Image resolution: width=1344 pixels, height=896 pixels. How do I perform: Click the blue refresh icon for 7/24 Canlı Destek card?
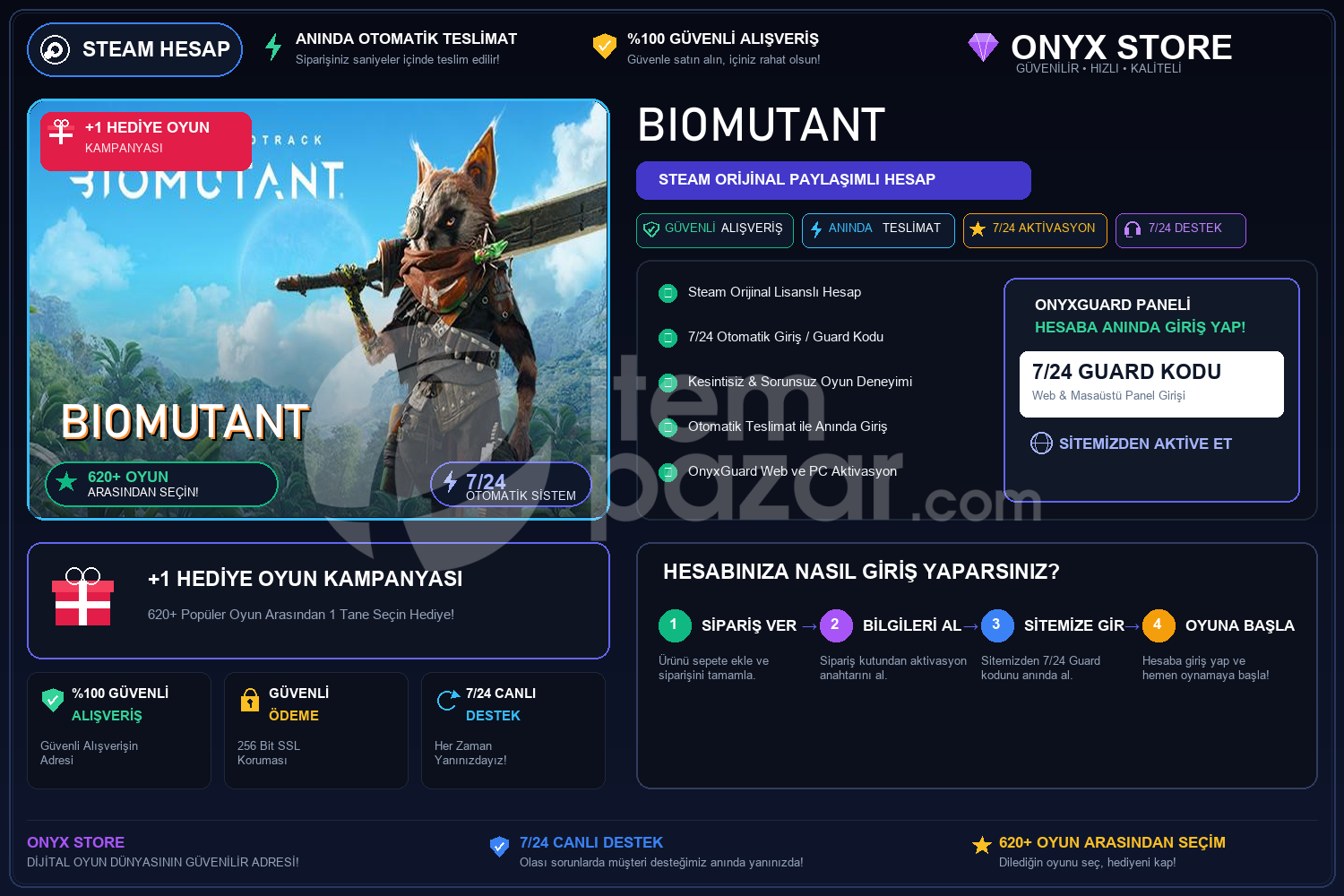447,700
